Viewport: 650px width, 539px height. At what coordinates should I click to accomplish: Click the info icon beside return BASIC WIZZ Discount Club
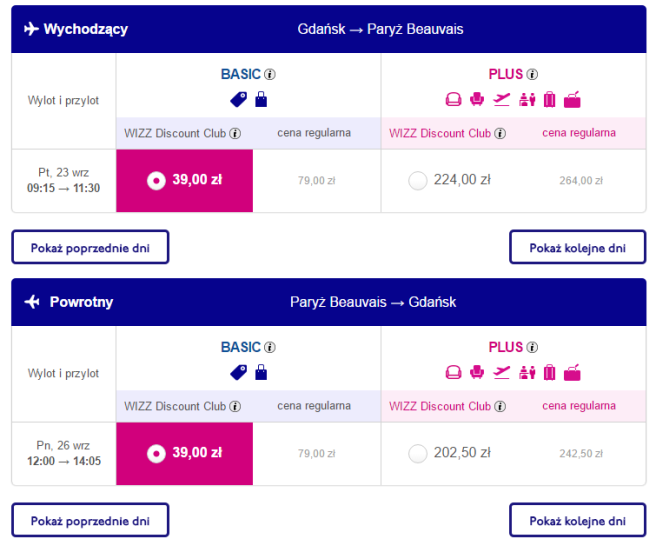pos(235,406)
